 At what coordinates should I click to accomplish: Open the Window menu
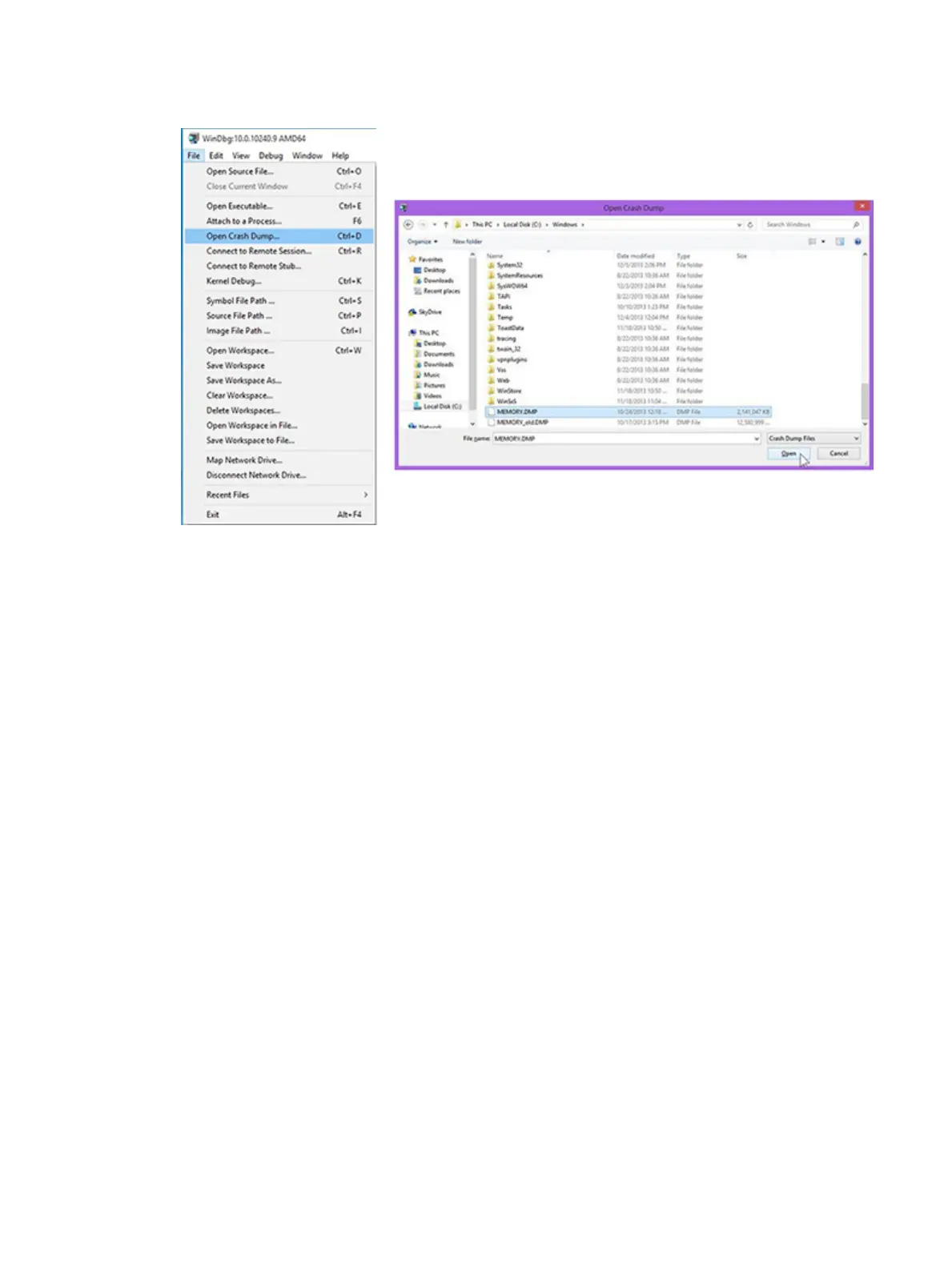pyautogui.click(x=307, y=155)
